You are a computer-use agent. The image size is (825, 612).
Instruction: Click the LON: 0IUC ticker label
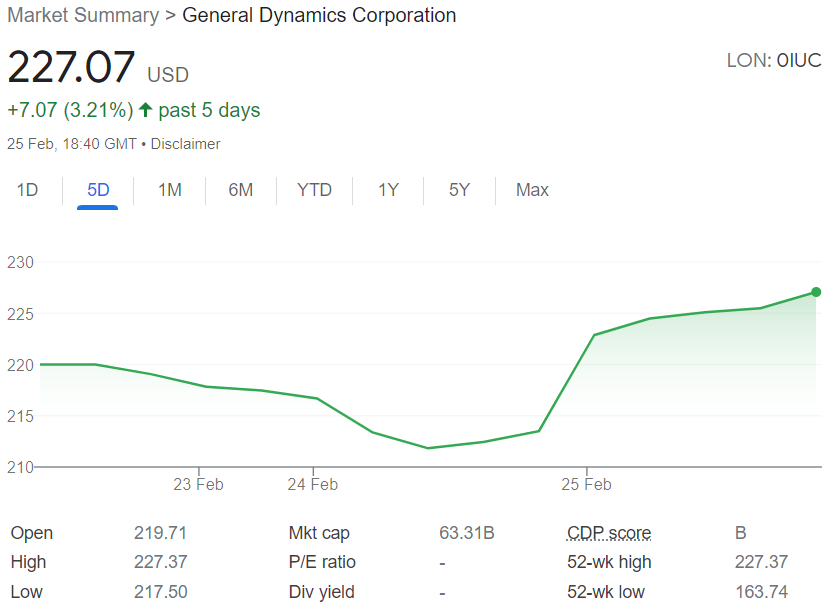pyautogui.click(x=774, y=61)
